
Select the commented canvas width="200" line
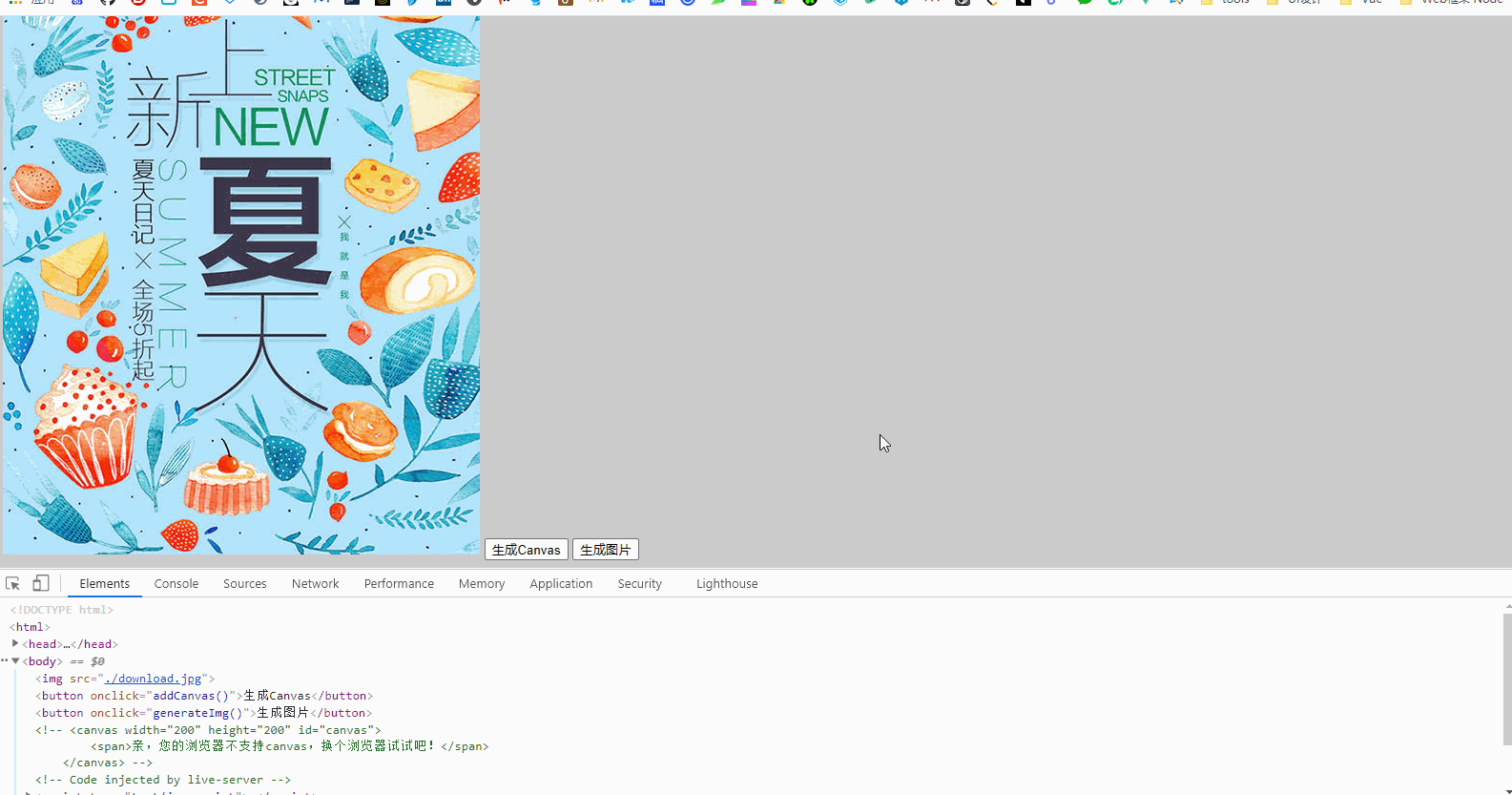click(x=208, y=730)
